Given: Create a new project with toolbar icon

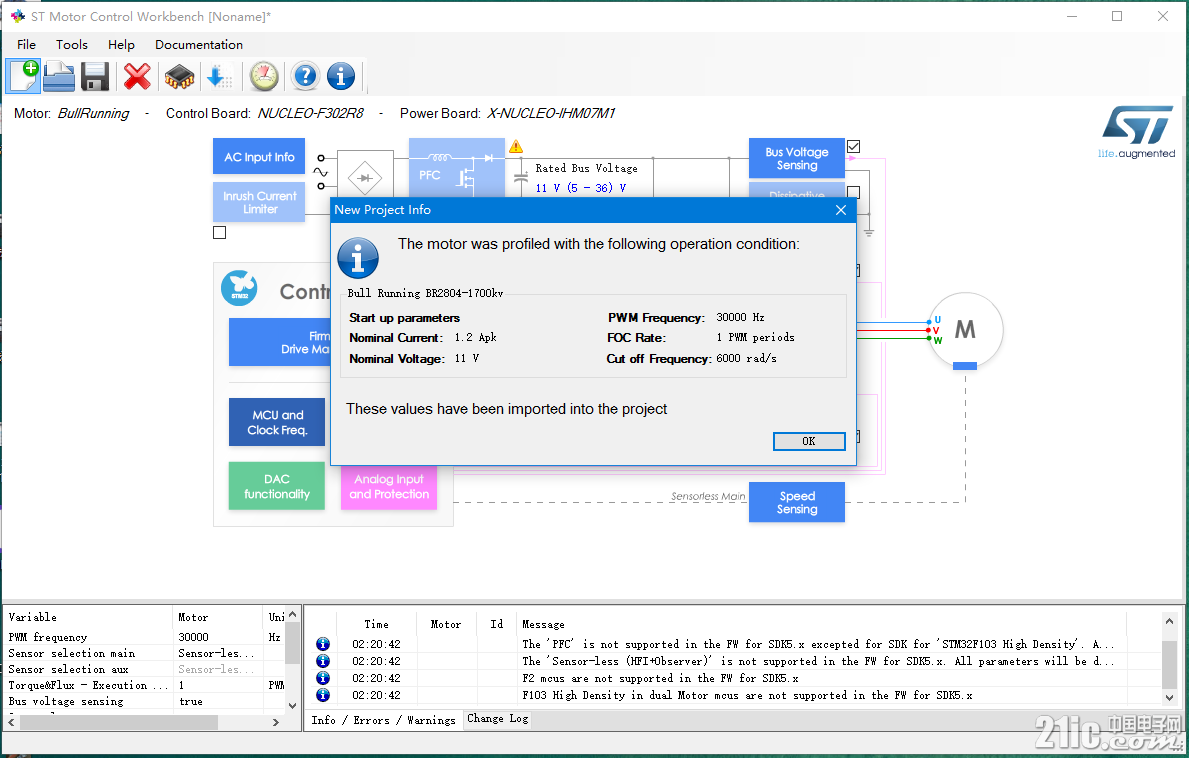Looking at the screenshot, I should 24,77.
